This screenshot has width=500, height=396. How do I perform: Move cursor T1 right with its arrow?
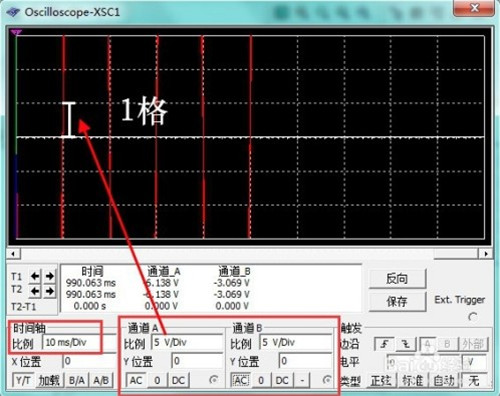[50, 276]
